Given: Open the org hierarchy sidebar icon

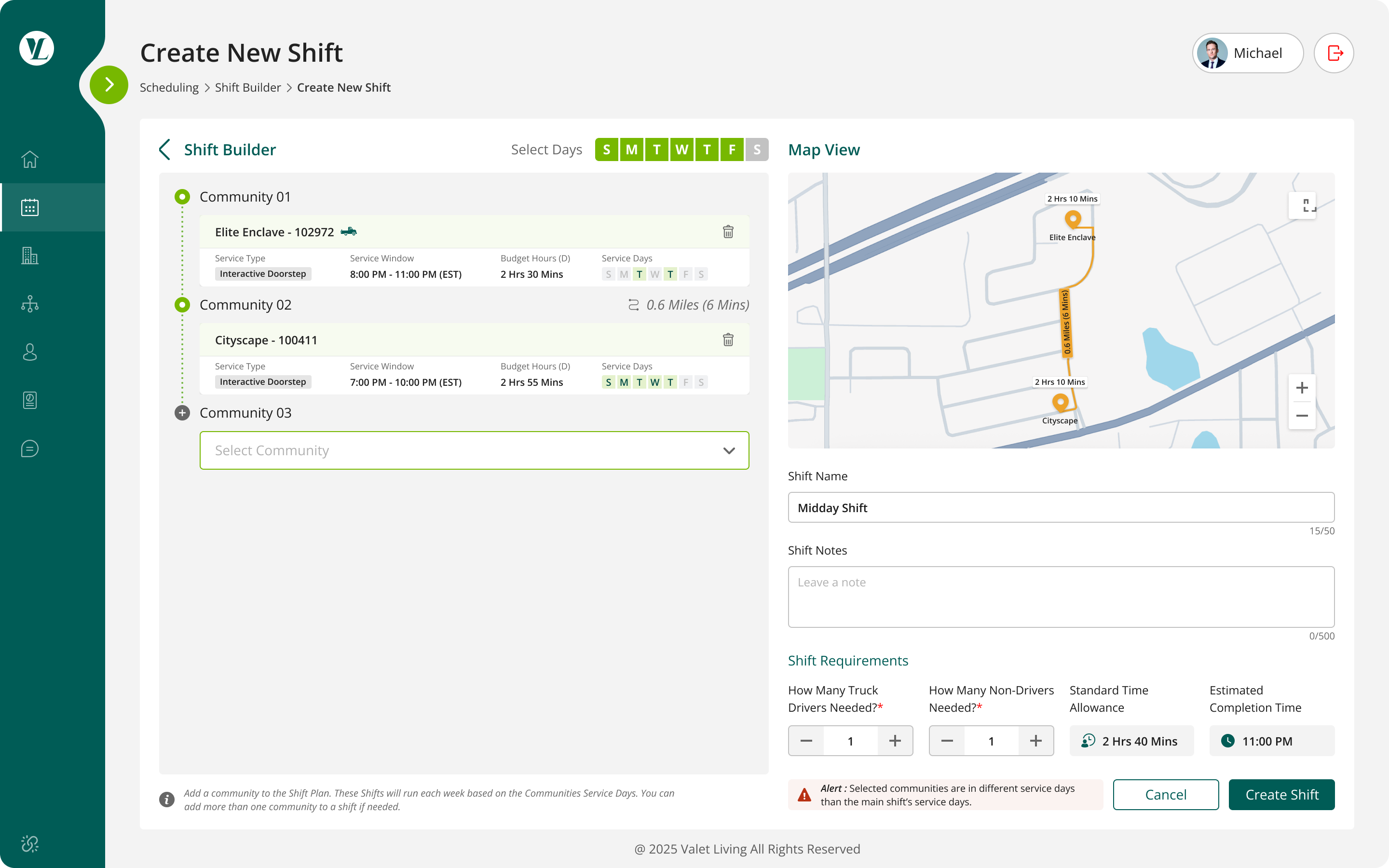Looking at the screenshot, I should point(30,304).
